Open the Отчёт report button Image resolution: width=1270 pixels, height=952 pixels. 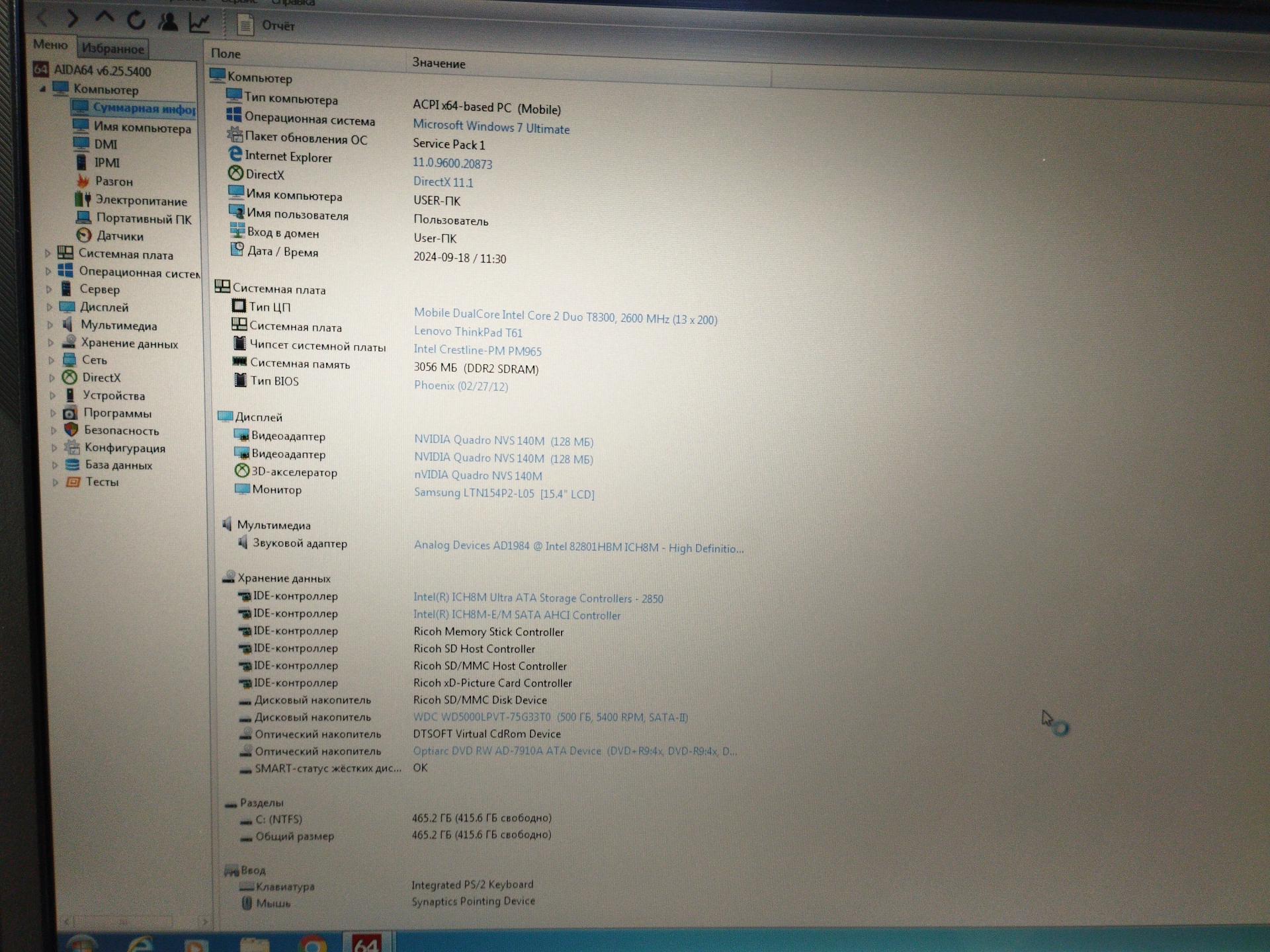pos(266,25)
